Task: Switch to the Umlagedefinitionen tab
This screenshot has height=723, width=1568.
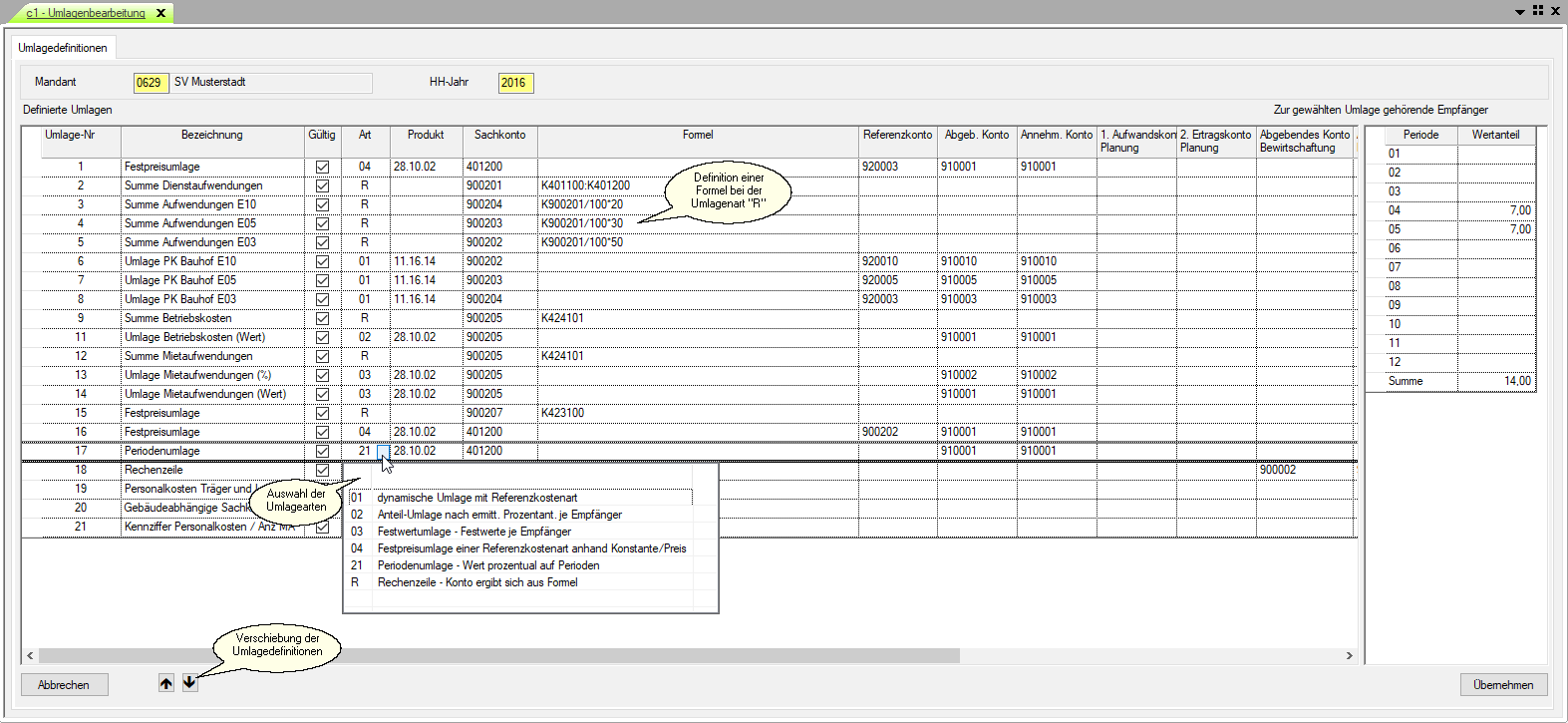Action: pos(63,48)
